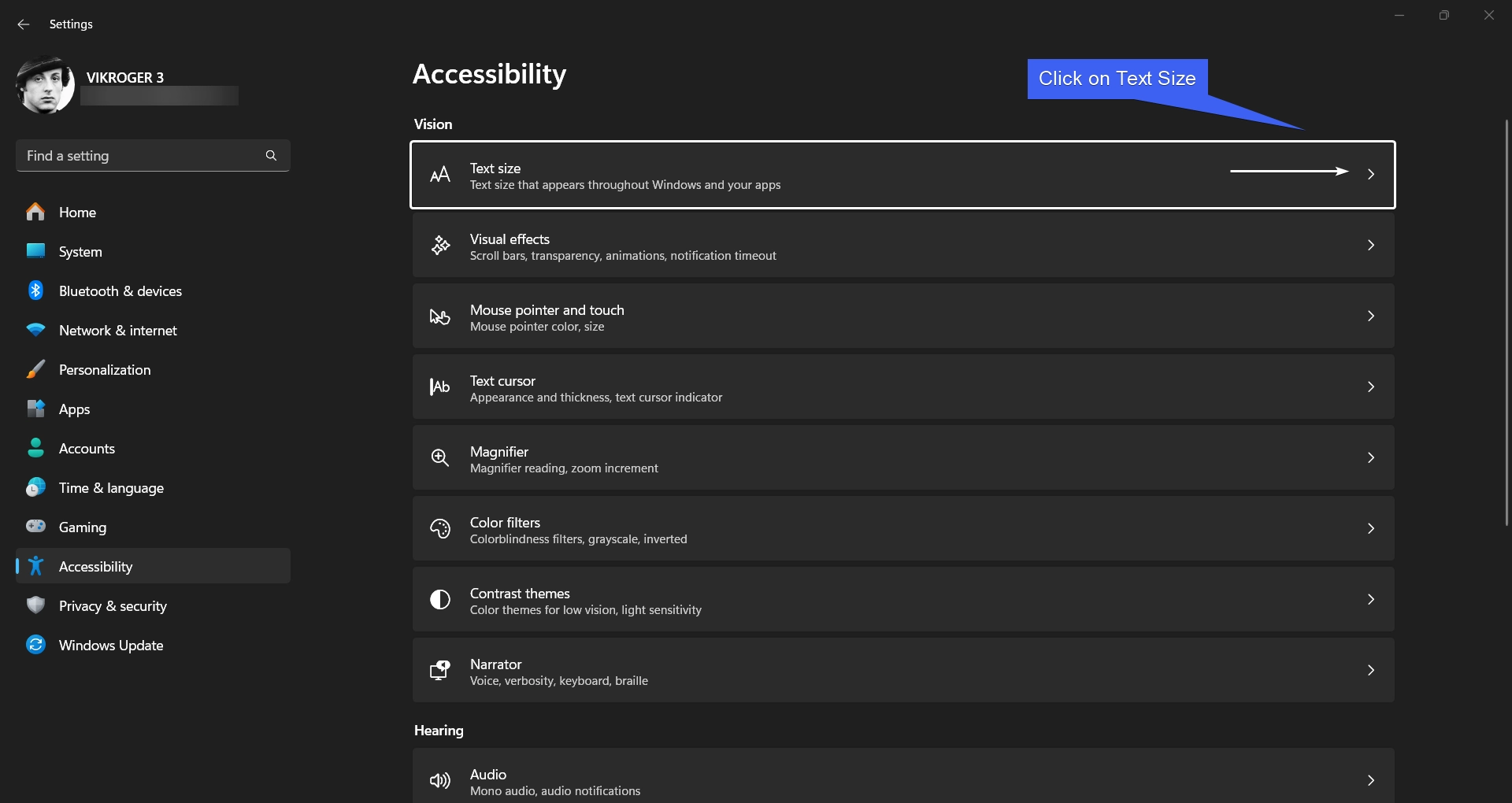Open Color filters settings

pyautogui.click(x=903, y=528)
